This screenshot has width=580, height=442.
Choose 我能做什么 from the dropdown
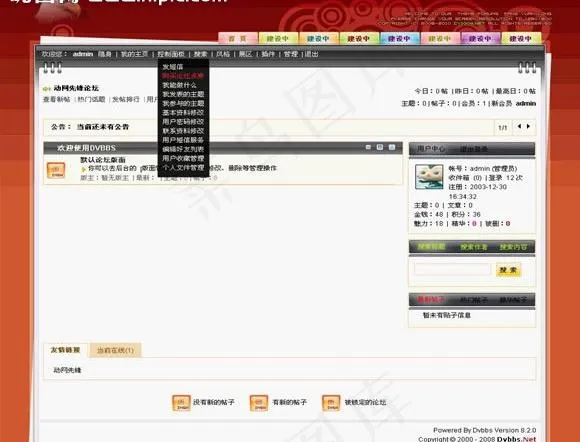point(179,85)
